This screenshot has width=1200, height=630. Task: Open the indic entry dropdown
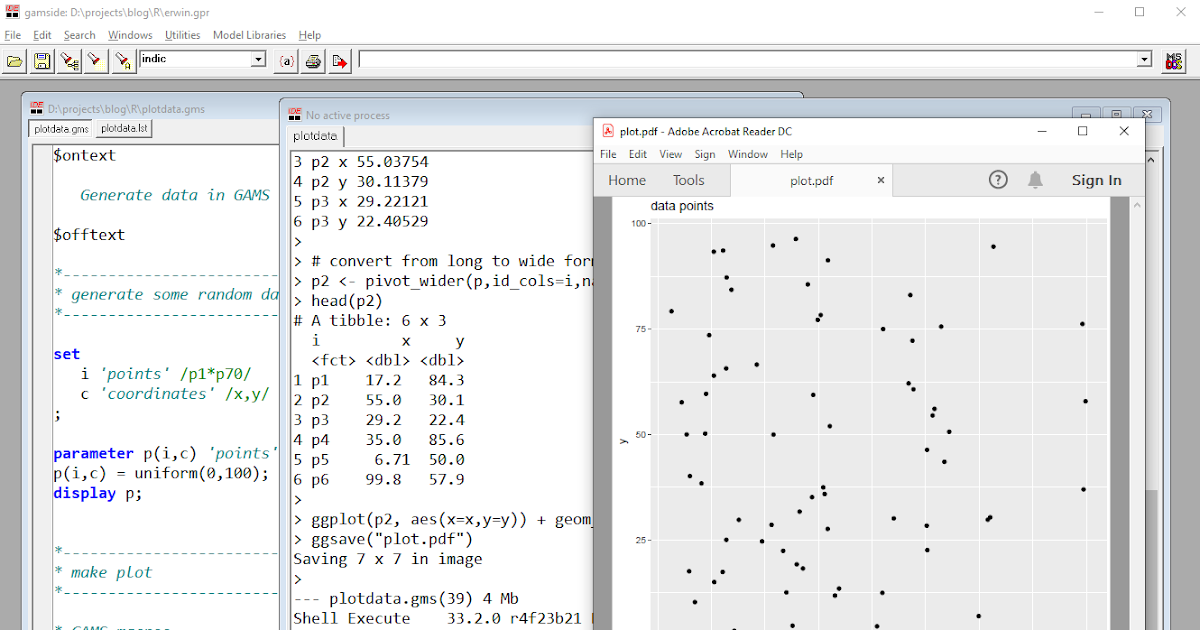click(x=258, y=58)
